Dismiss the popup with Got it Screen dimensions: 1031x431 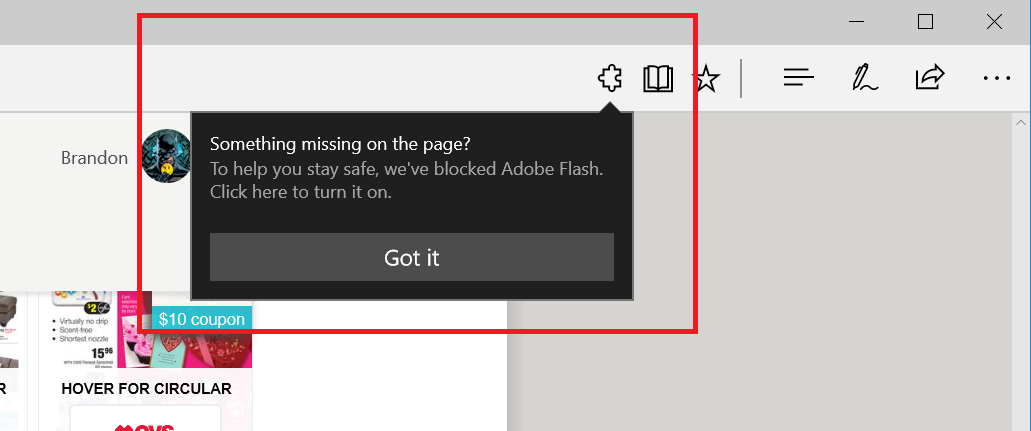pyautogui.click(x=411, y=257)
